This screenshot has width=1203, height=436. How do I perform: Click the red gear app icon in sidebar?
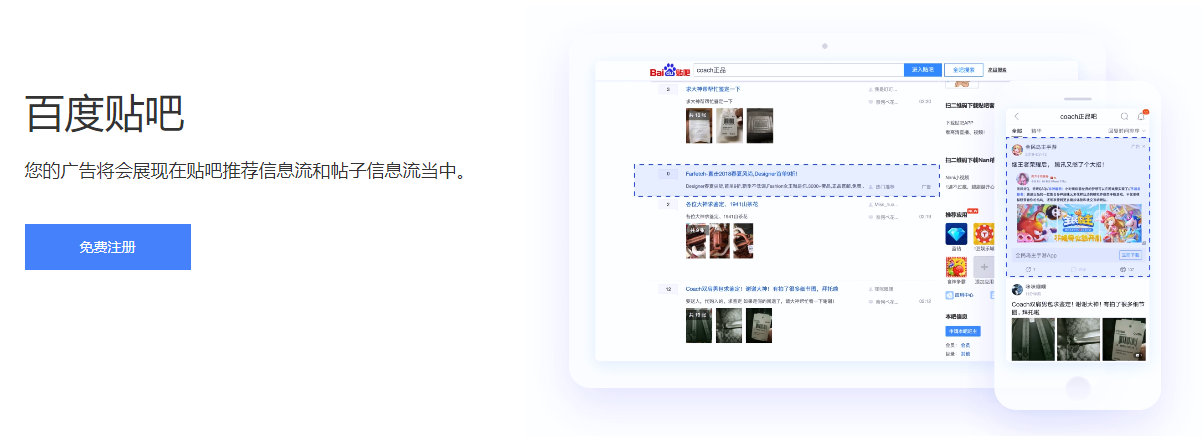coord(984,234)
